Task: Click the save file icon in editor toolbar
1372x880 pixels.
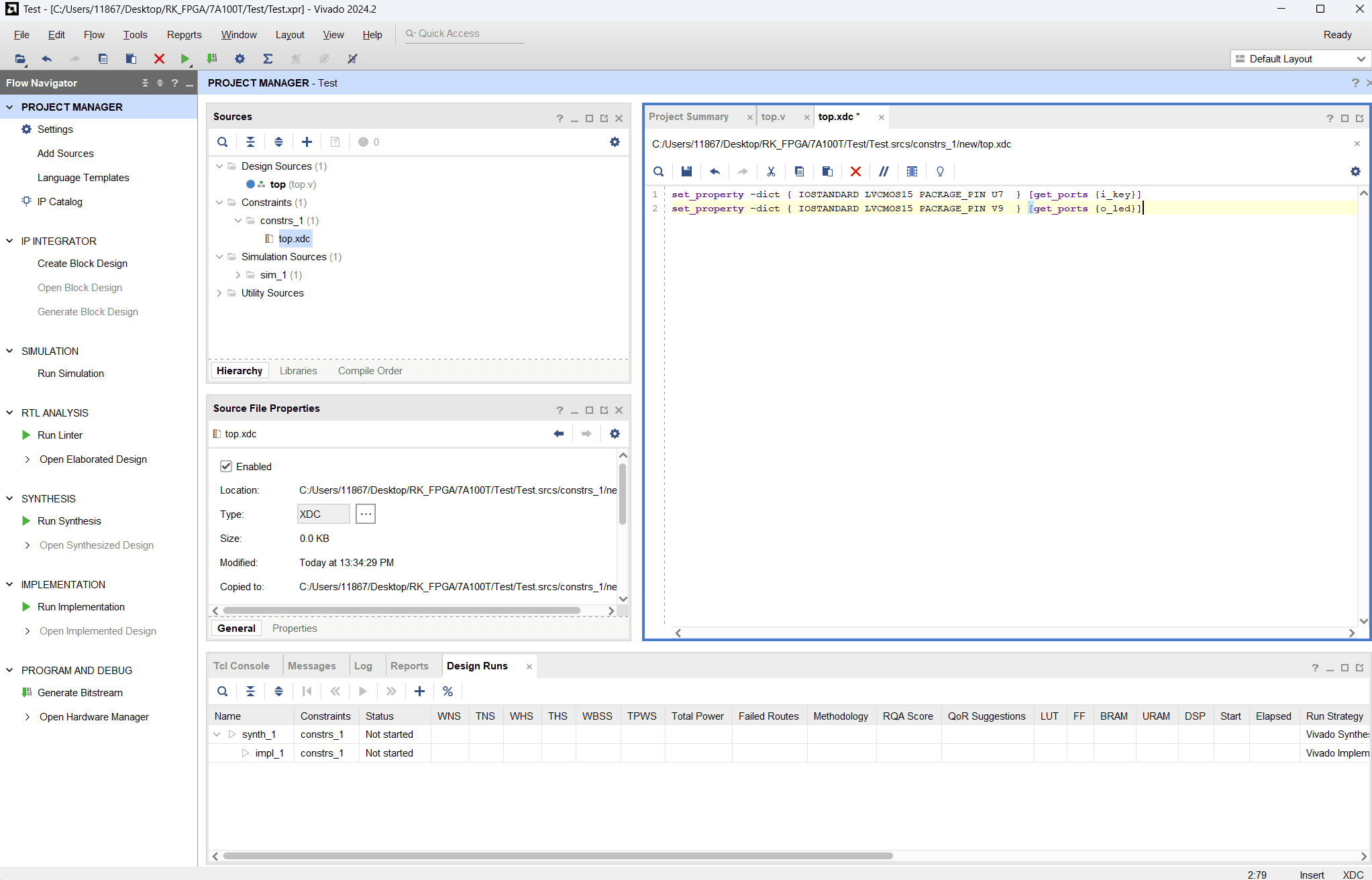Action: point(686,172)
